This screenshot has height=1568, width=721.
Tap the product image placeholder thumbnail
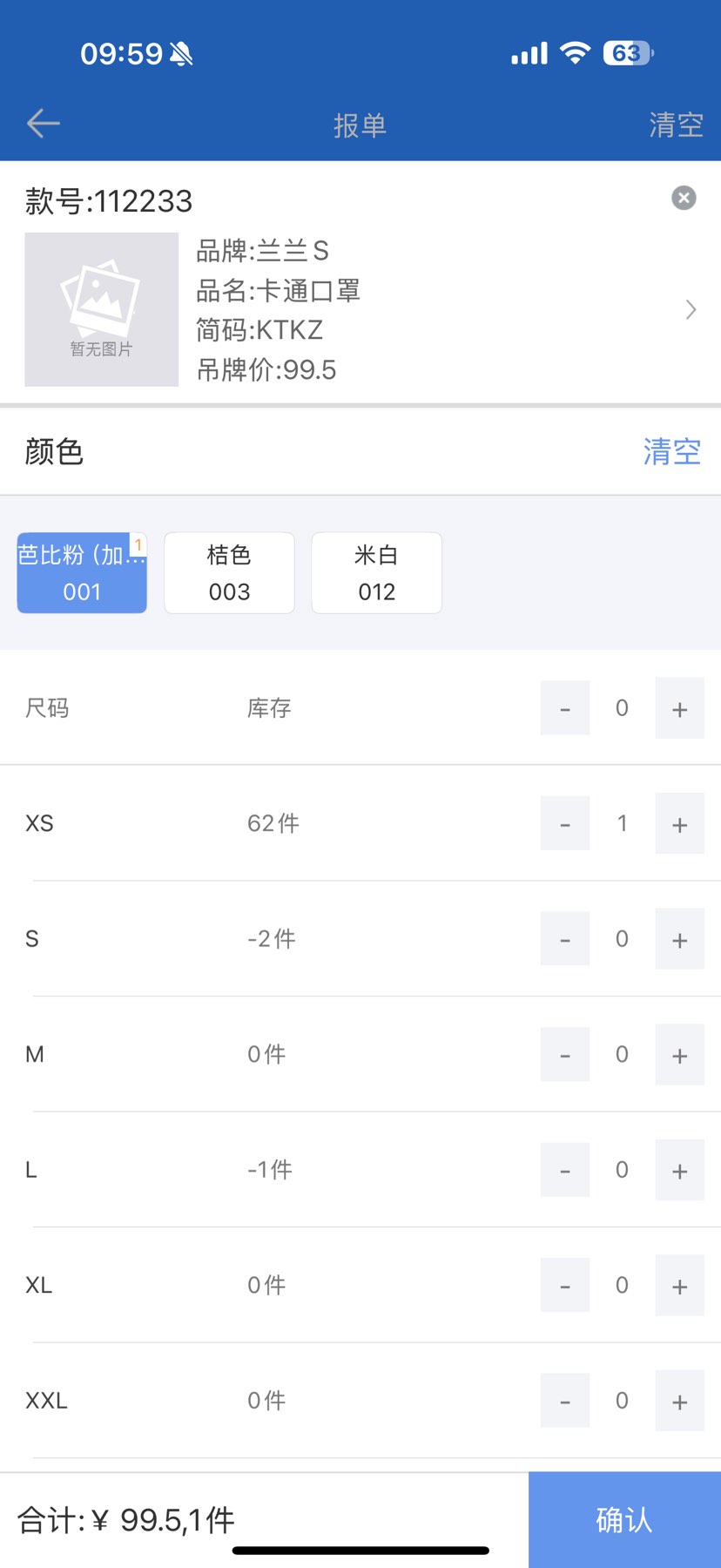click(x=101, y=309)
